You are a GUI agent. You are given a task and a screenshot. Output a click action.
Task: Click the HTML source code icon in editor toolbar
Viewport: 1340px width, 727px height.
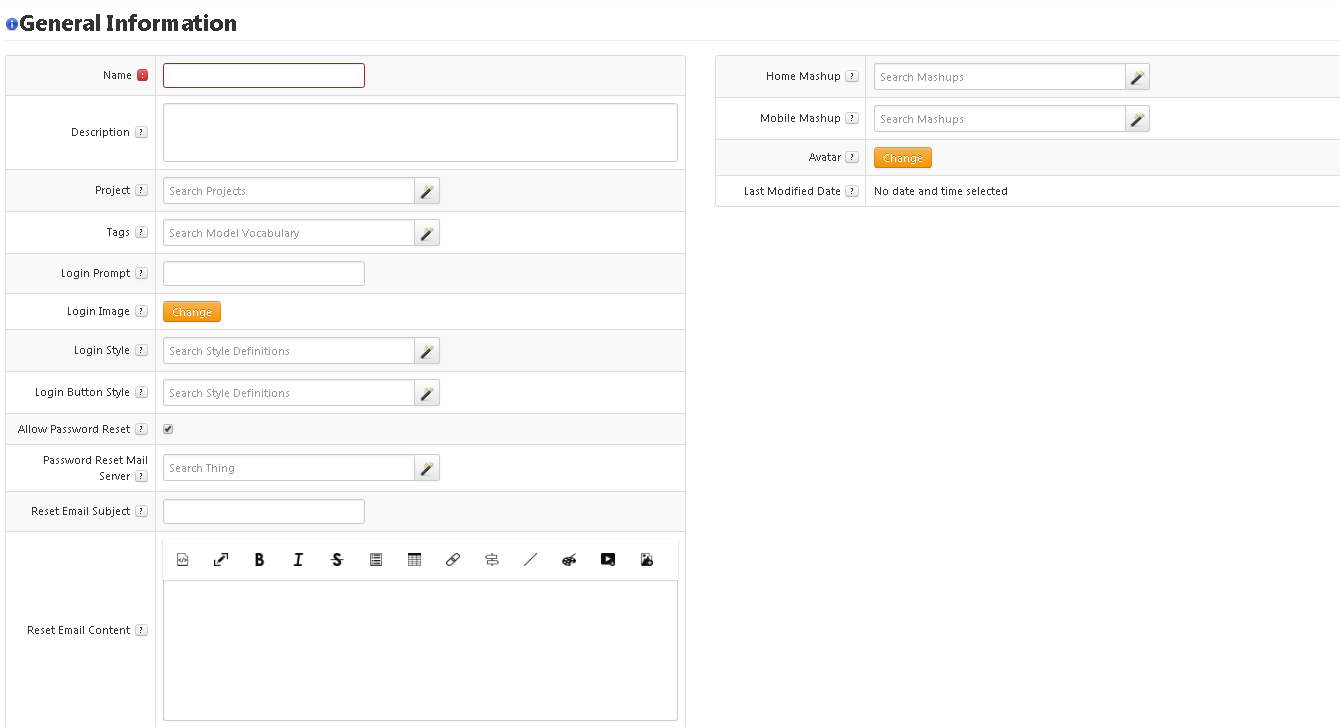click(182, 560)
